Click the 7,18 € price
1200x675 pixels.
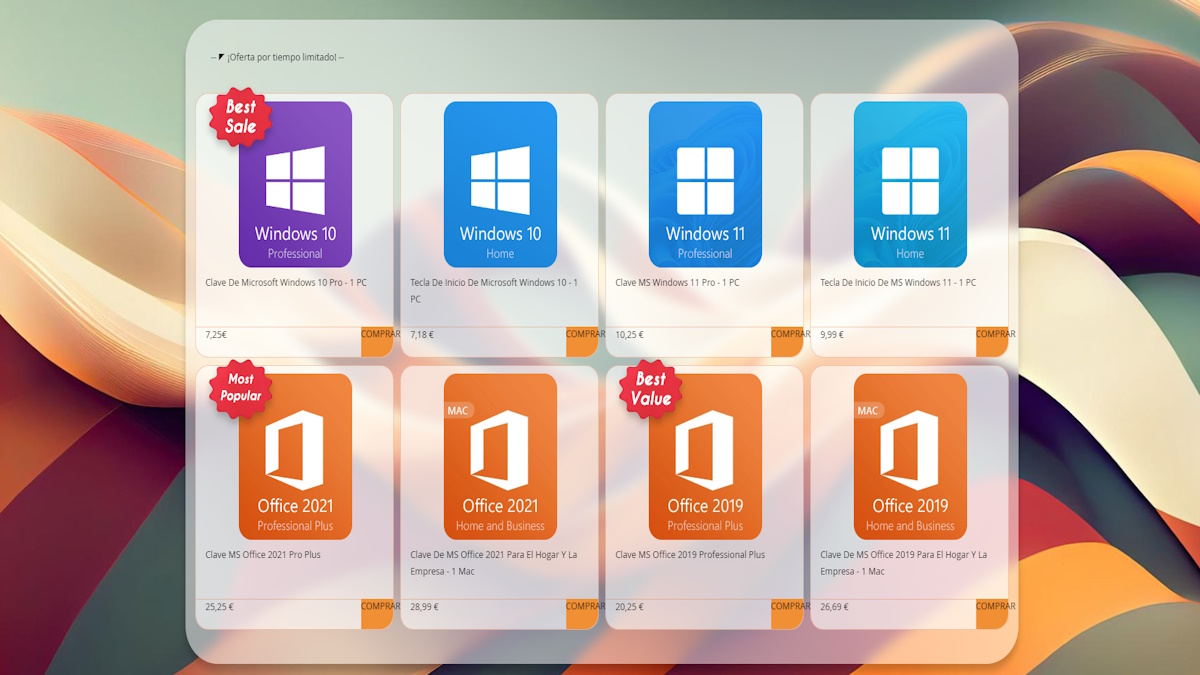422,335
